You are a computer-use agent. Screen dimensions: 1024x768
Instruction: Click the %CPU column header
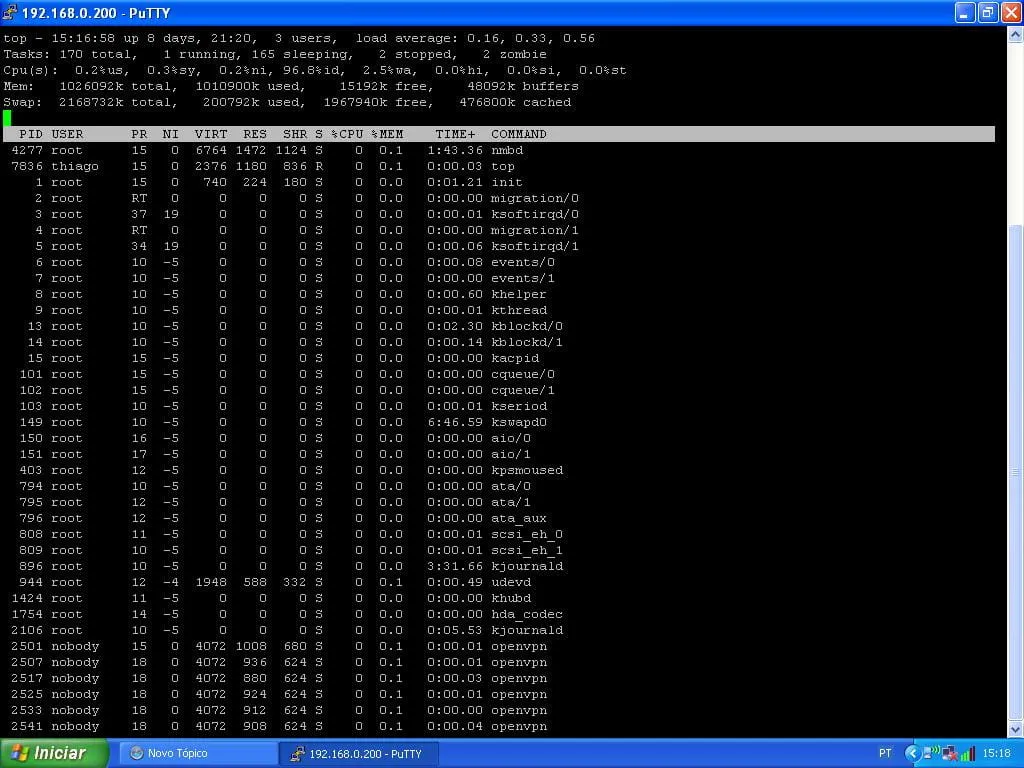[x=347, y=134]
